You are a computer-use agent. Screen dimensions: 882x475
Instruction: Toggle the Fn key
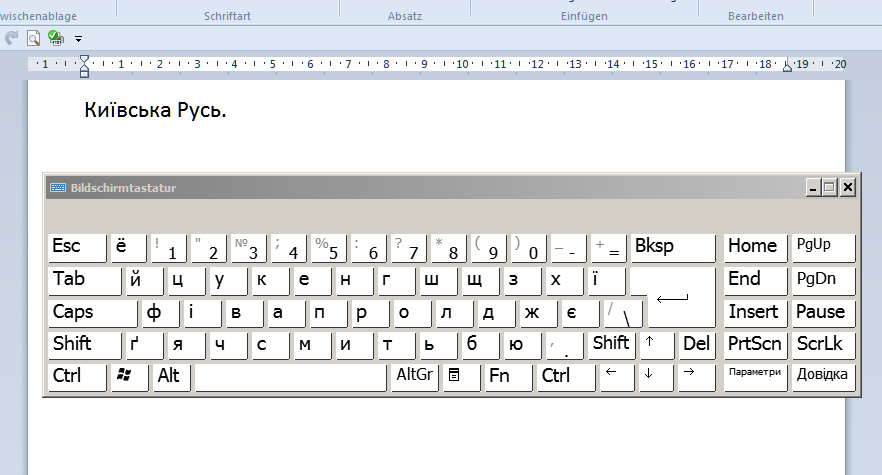coord(508,377)
